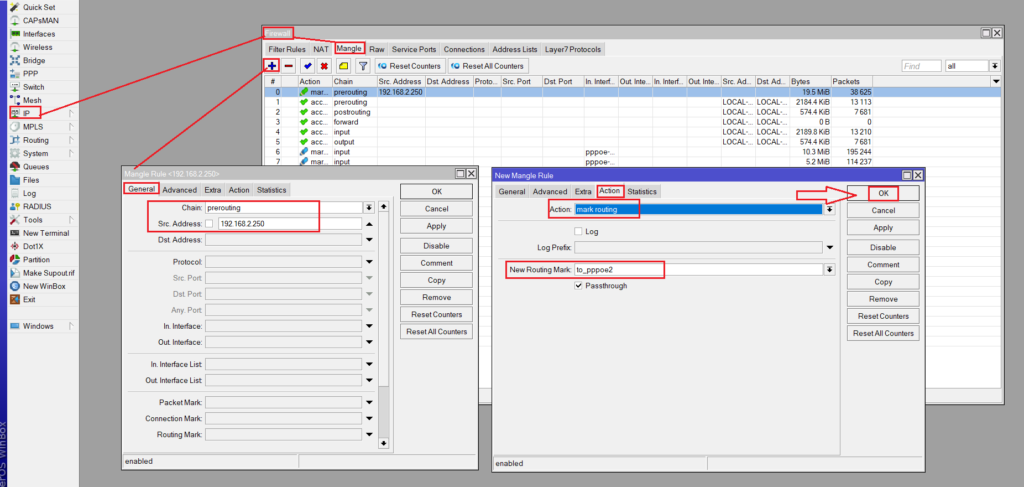Click the blue checkmark enable rule icon
The height and width of the screenshot is (487, 1024).
[x=307, y=66]
